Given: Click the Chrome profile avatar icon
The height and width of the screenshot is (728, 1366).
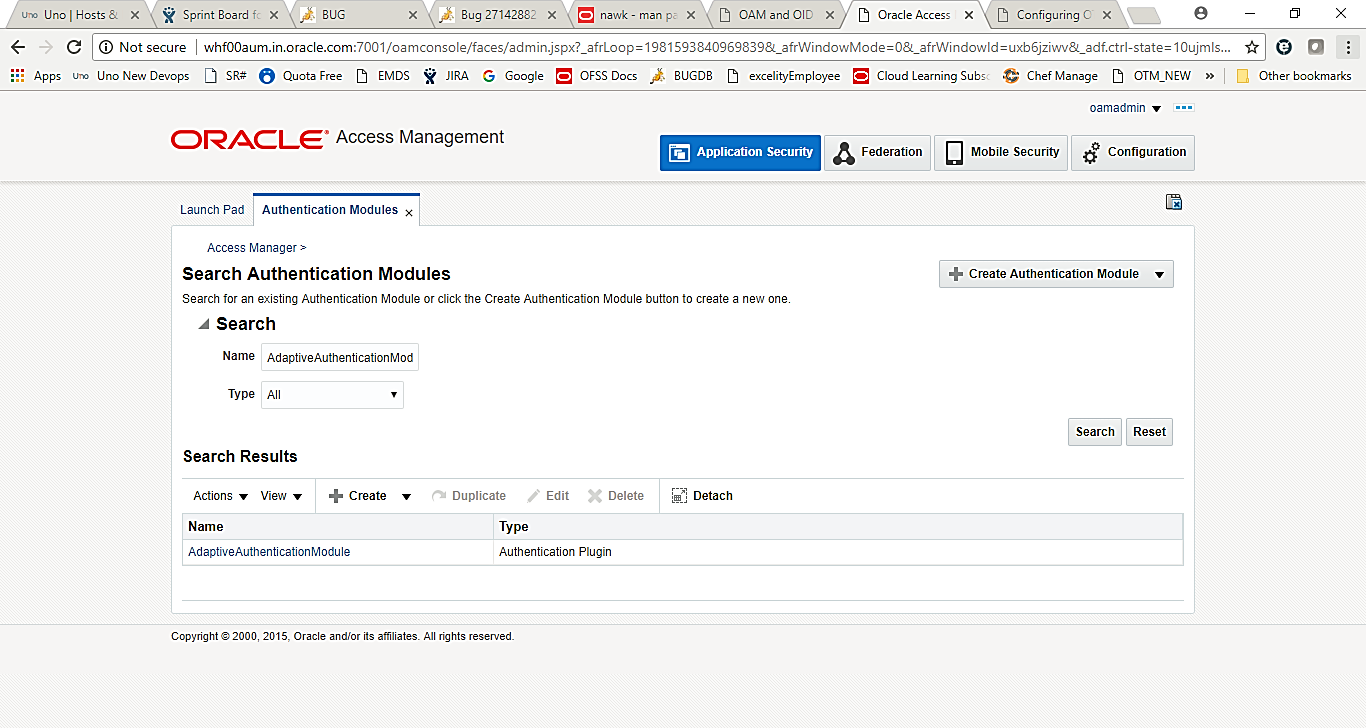Looking at the screenshot, I should [x=1201, y=14].
